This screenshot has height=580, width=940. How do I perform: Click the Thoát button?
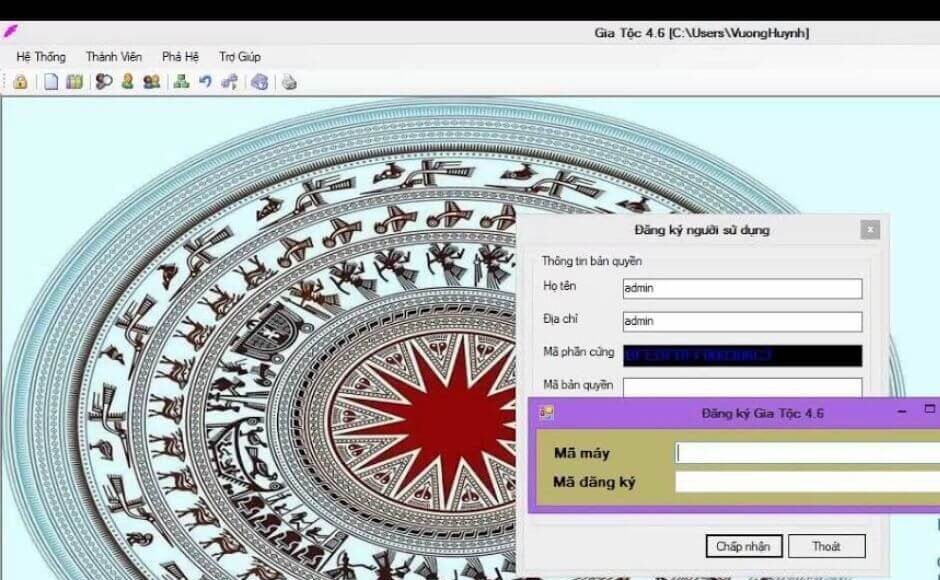[x=826, y=546]
